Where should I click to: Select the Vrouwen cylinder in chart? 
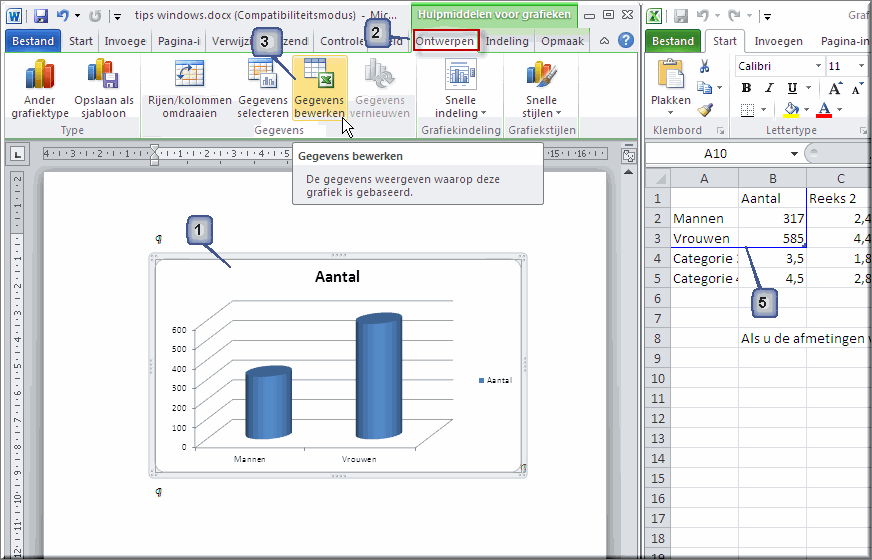coord(379,376)
